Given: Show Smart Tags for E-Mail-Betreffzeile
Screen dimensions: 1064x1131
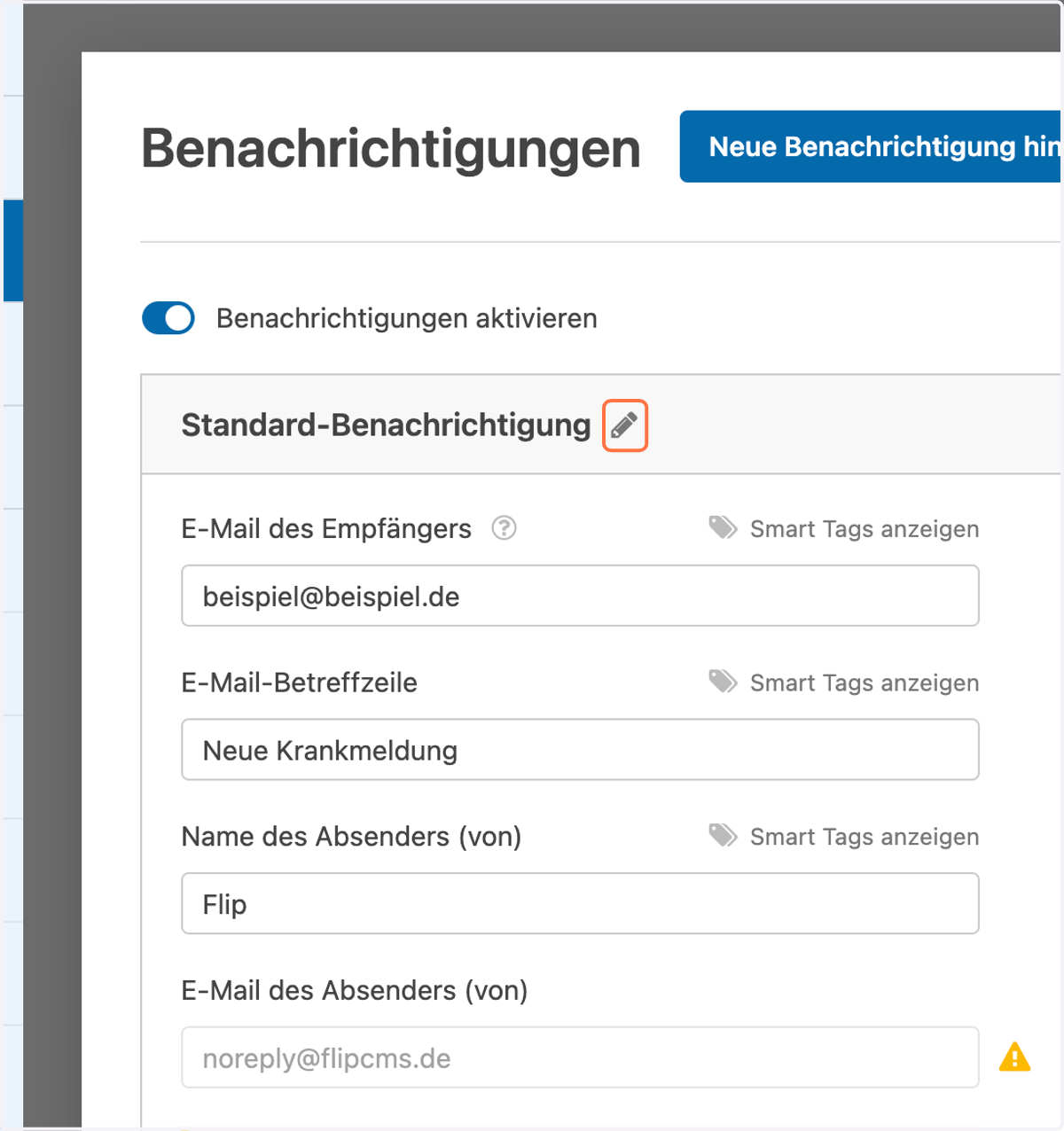Looking at the screenshot, I should pyautogui.click(x=864, y=683).
